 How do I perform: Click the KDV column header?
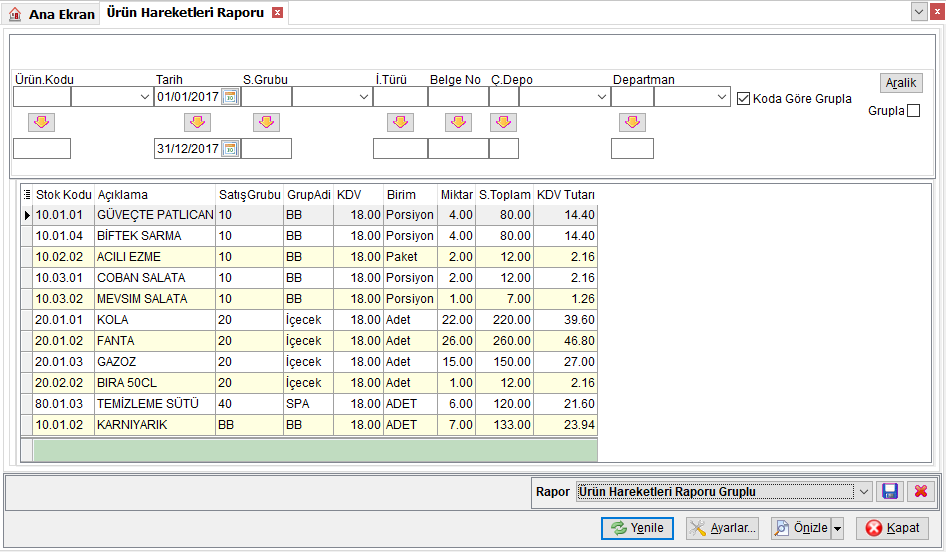(359, 194)
